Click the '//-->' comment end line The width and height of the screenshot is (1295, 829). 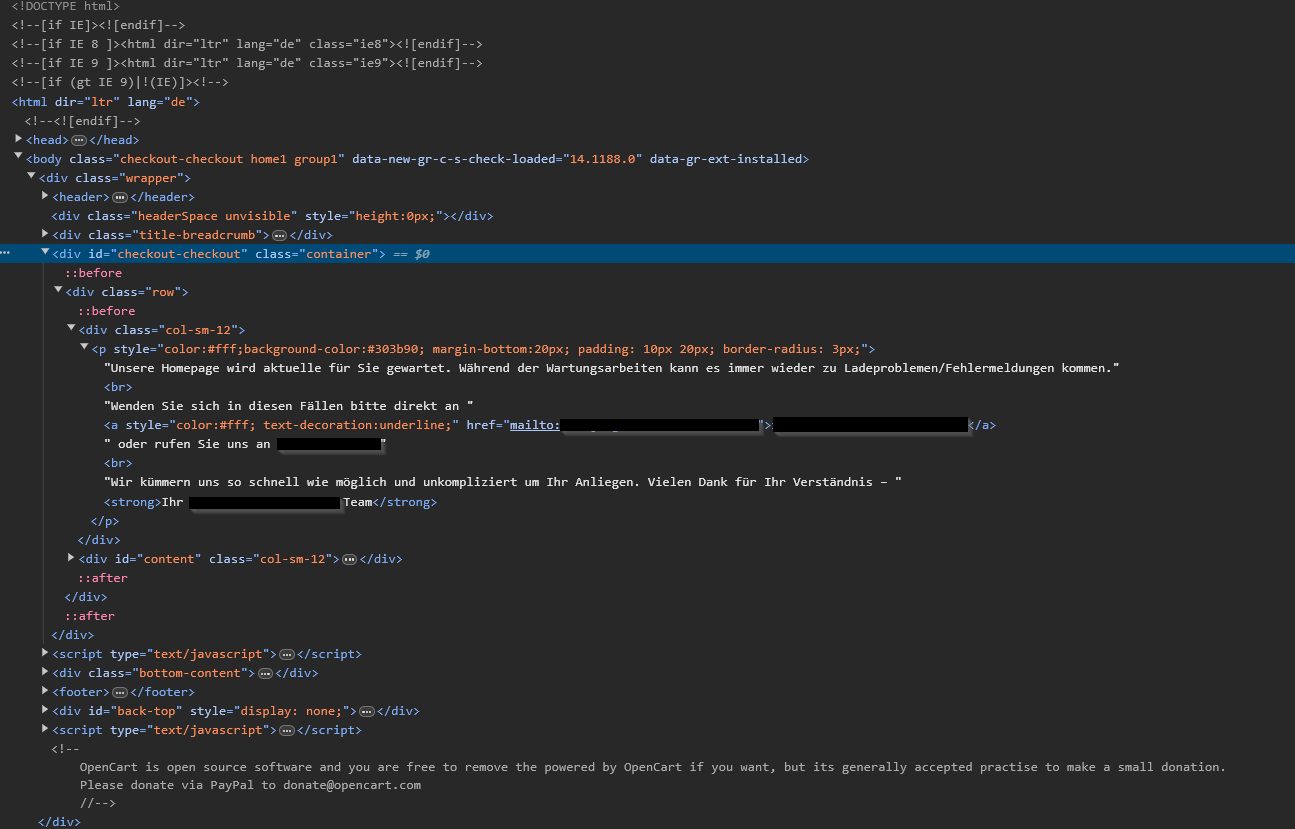tap(98, 803)
